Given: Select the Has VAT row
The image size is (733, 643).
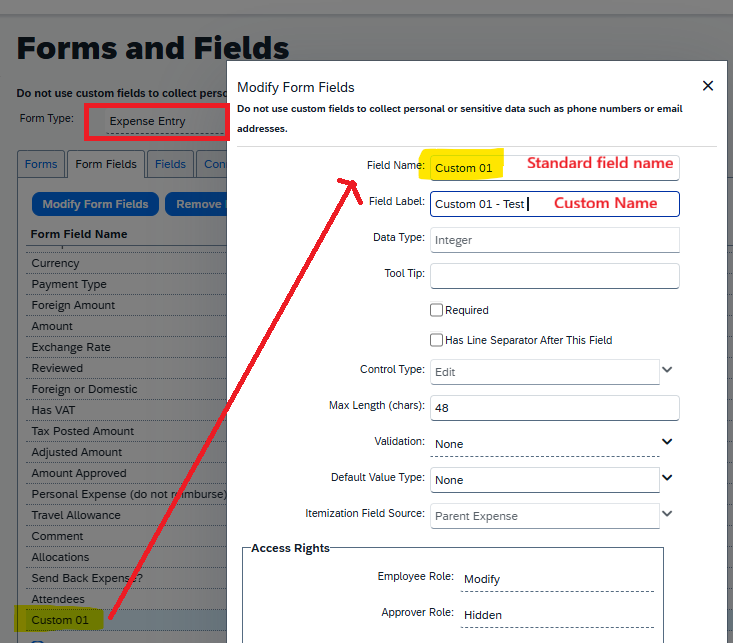Looking at the screenshot, I should [x=126, y=411].
